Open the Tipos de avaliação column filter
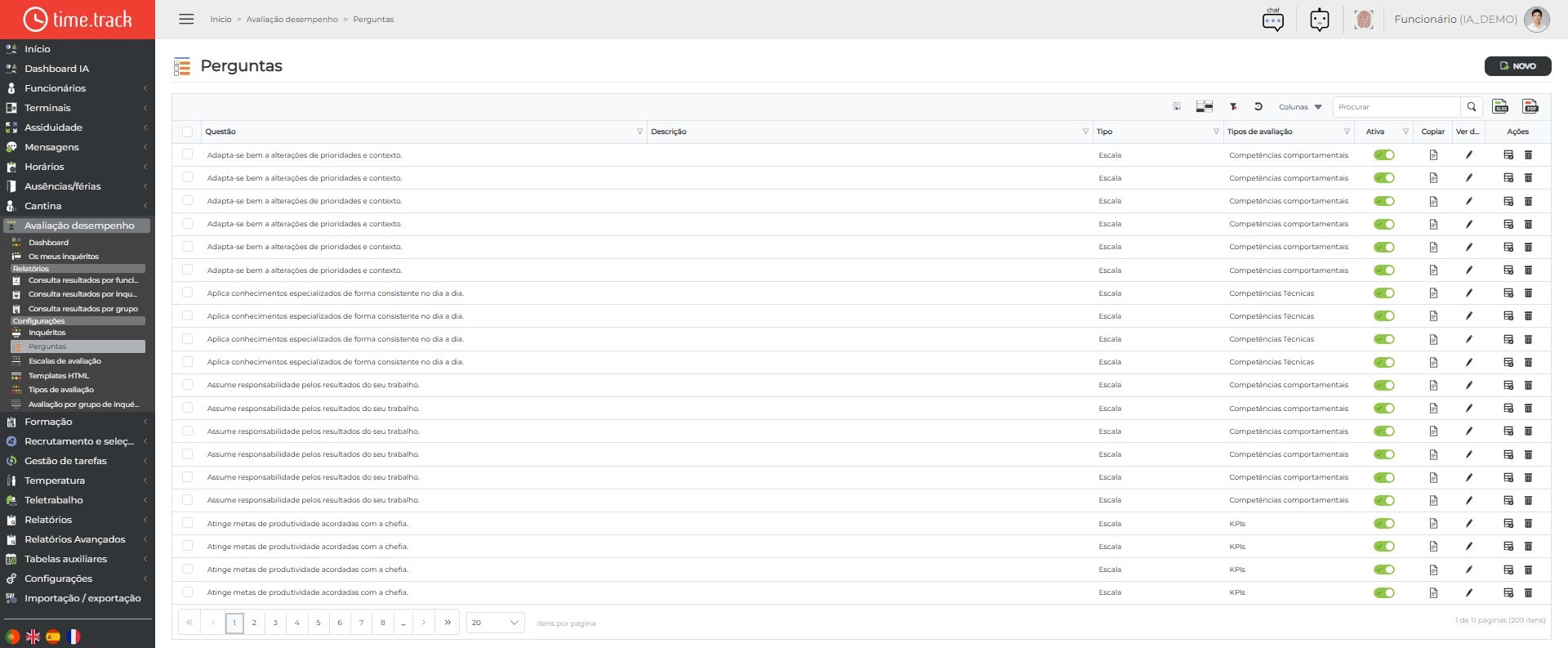The image size is (1568, 648). pyautogui.click(x=1347, y=132)
